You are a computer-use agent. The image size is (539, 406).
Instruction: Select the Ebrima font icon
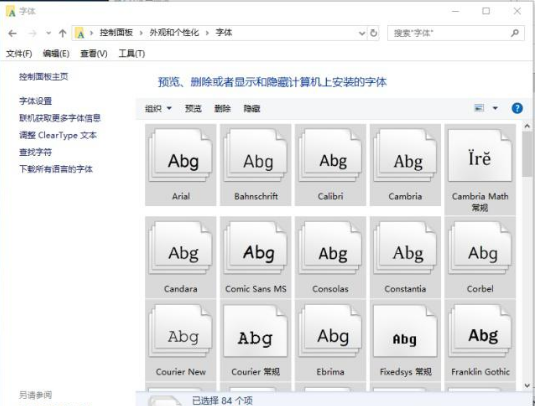click(x=330, y=331)
